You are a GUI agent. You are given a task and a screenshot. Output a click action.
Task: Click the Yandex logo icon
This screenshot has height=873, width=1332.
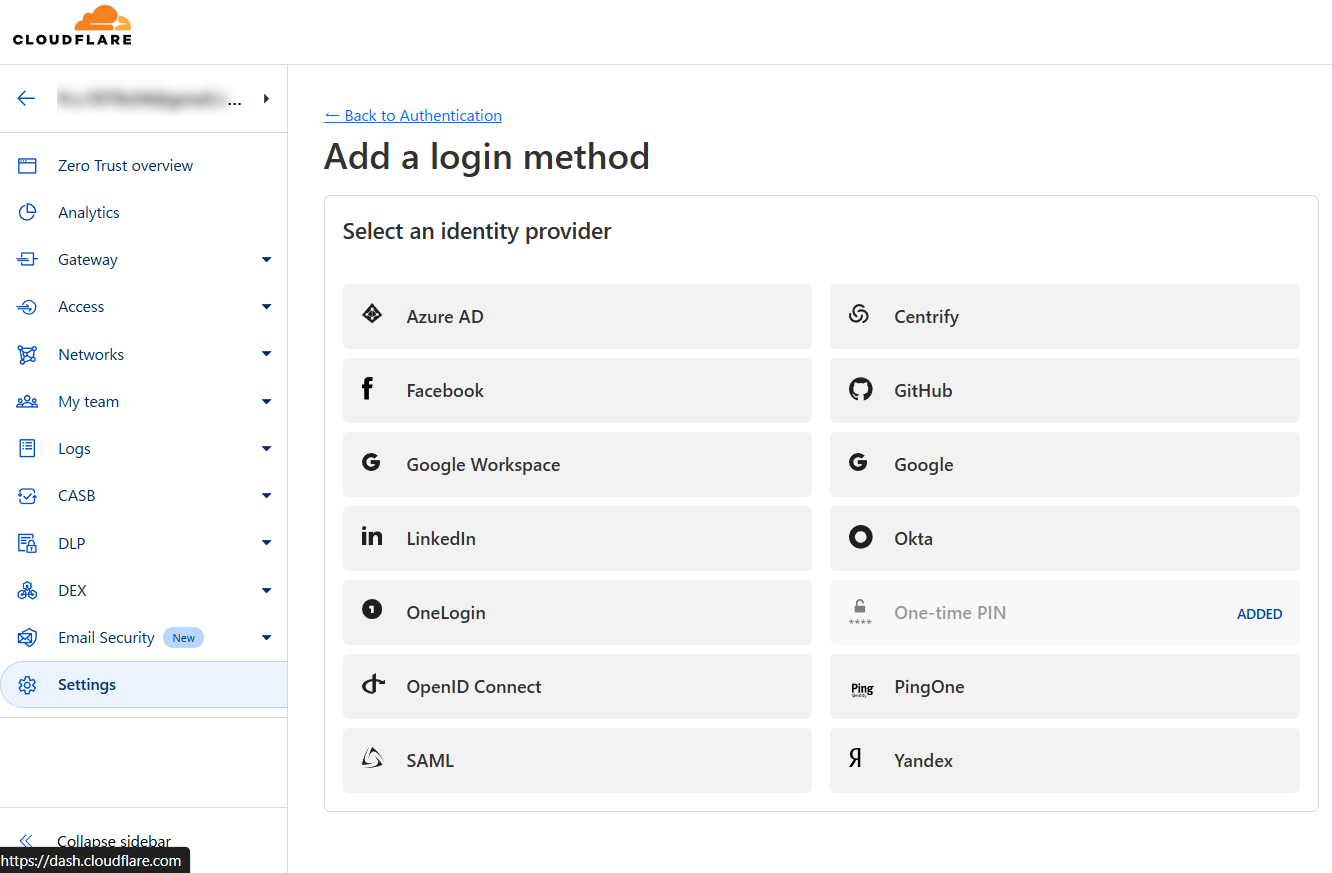tap(855, 759)
